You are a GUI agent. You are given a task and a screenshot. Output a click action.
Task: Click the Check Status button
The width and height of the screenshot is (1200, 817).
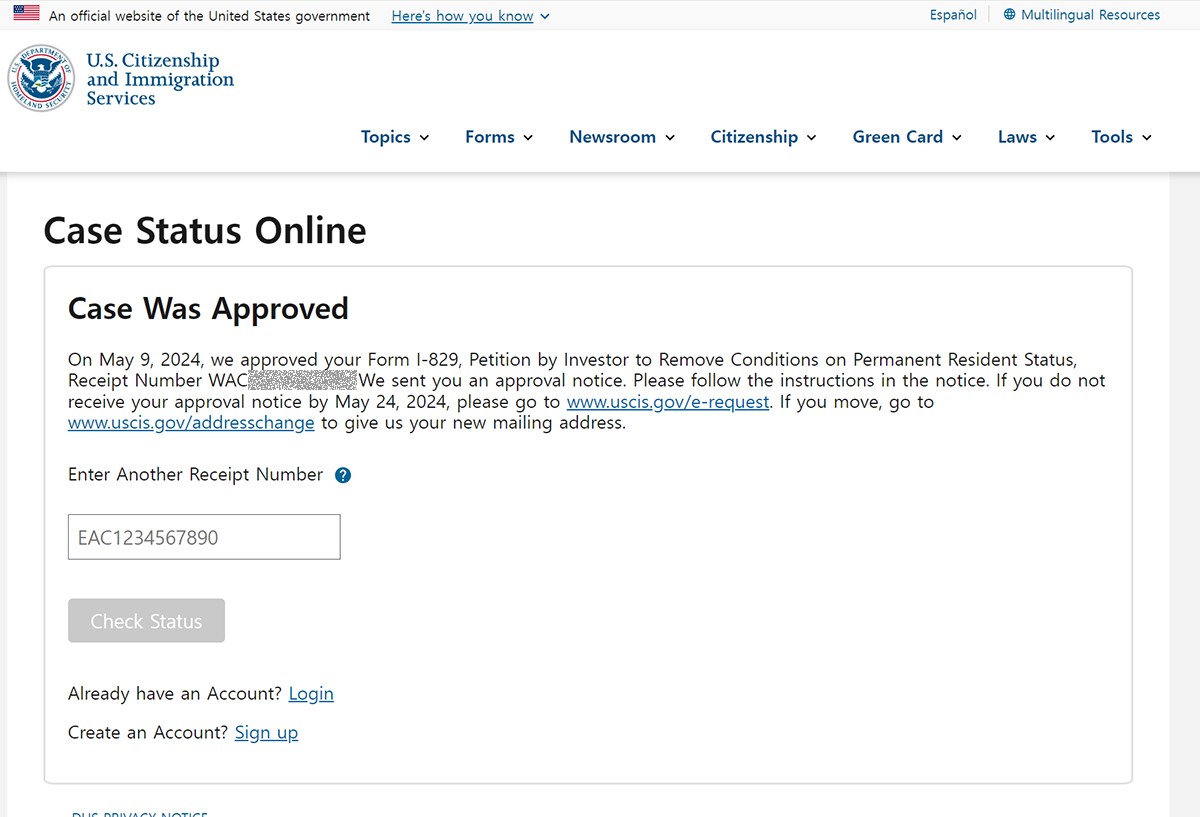[x=146, y=621]
